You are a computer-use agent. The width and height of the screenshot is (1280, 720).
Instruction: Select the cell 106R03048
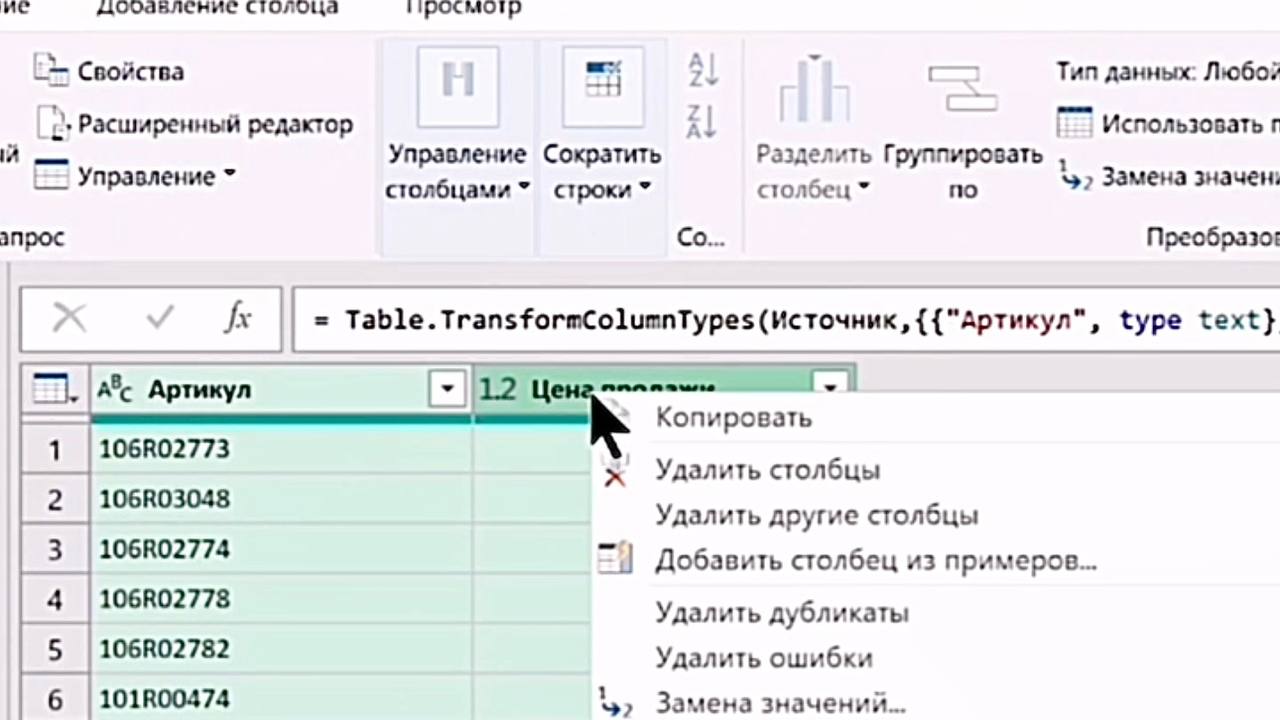pos(281,499)
